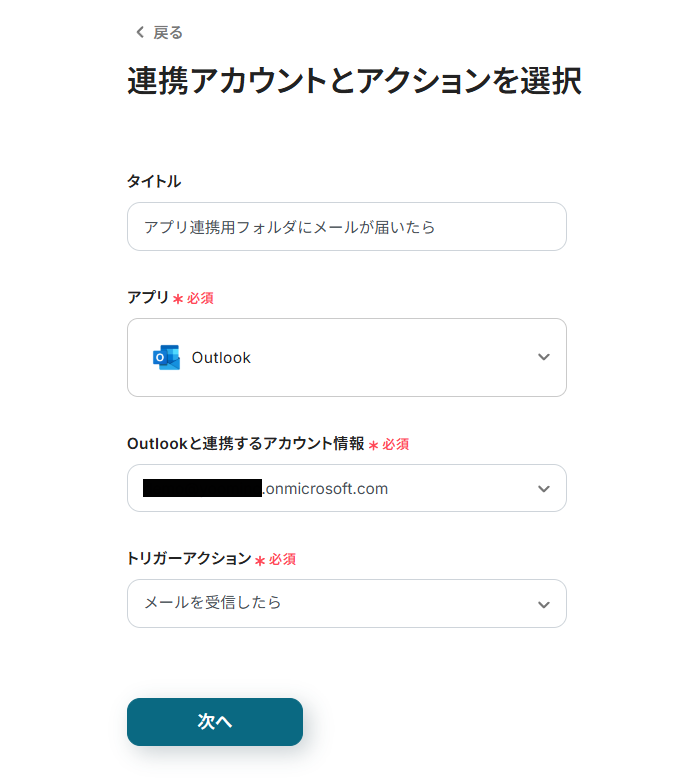Screen dimensions: 686x783
Task: Click the blacked-out account name bar
Action: 202,489
